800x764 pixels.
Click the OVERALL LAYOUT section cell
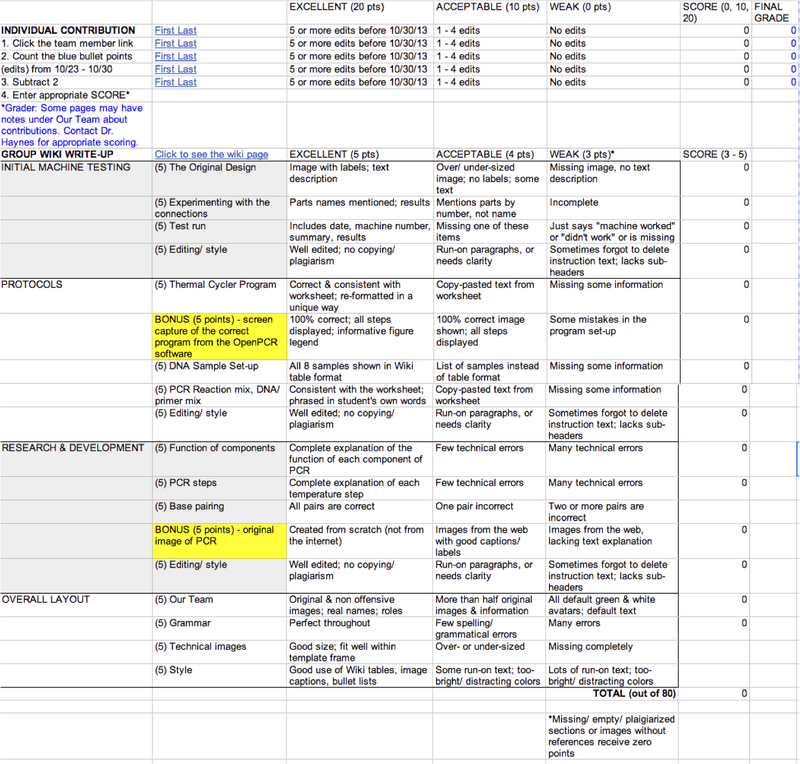click(75, 600)
